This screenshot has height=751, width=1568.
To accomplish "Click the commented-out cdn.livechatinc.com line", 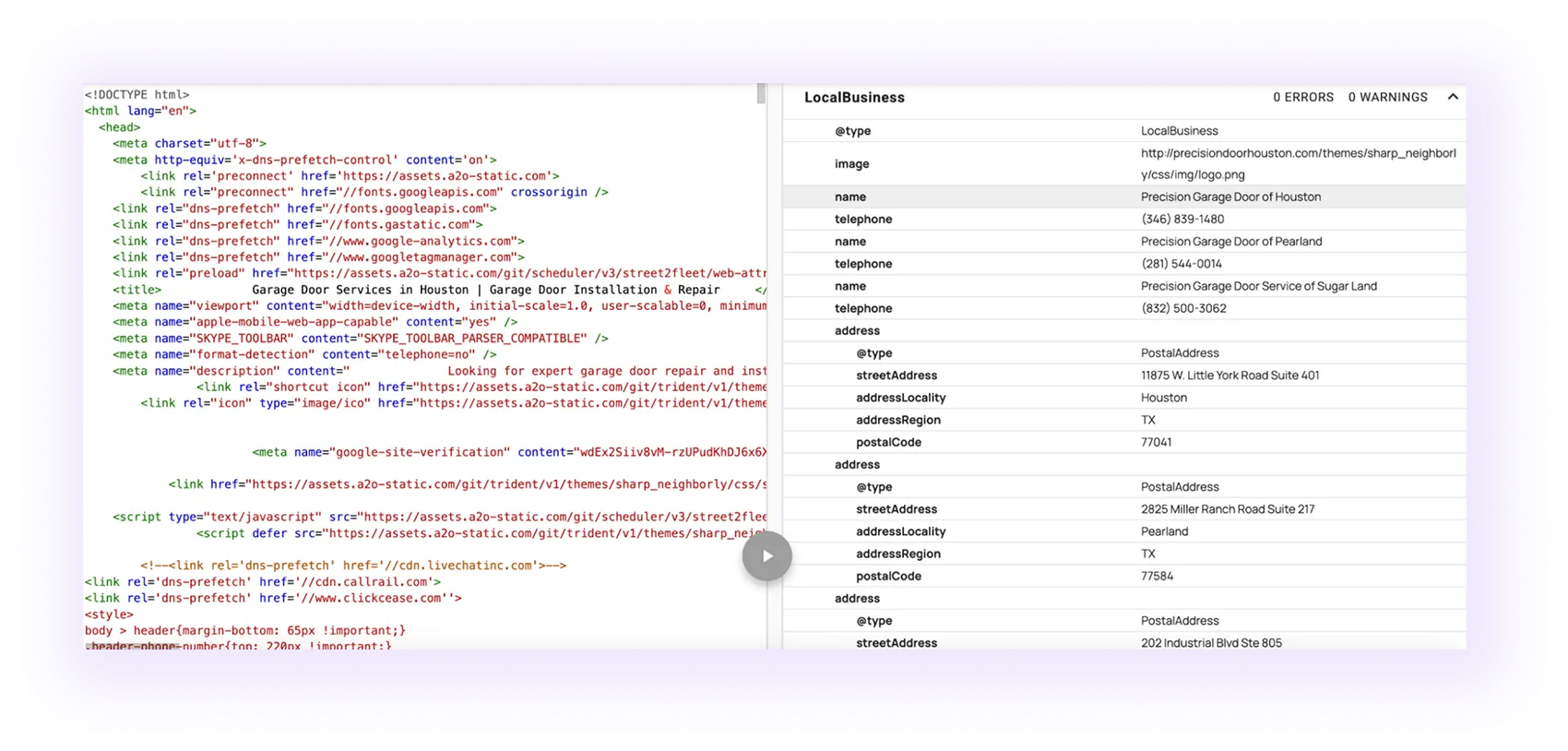I will [x=353, y=566].
